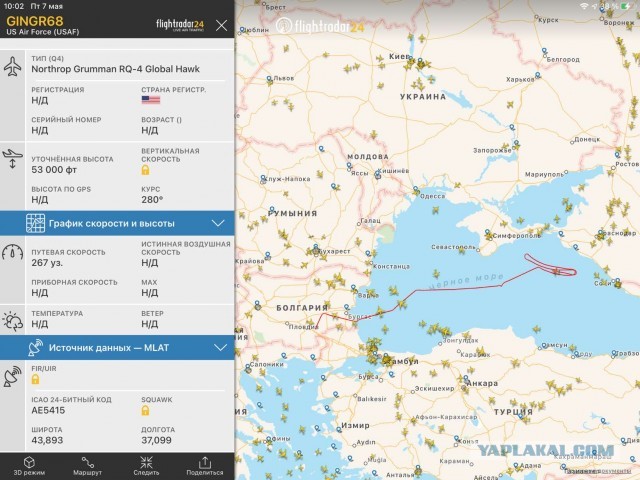The height and width of the screenshot is (480, 640).
Task: Tap the Следить follow icon
Action: tap(146, 462)
